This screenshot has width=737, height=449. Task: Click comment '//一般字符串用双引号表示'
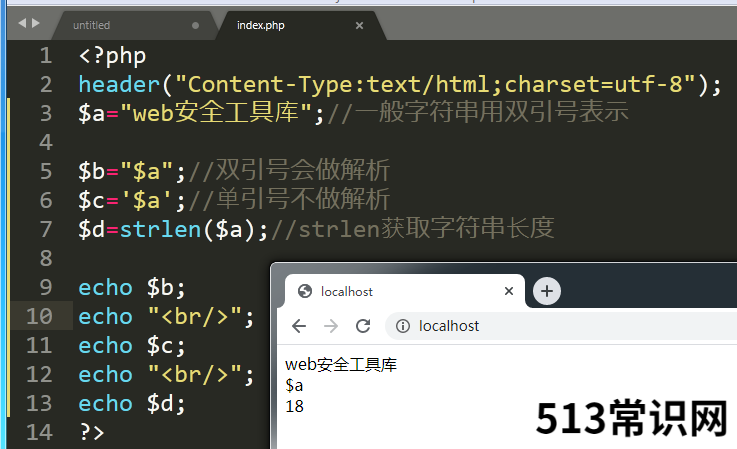pos(478,112)
